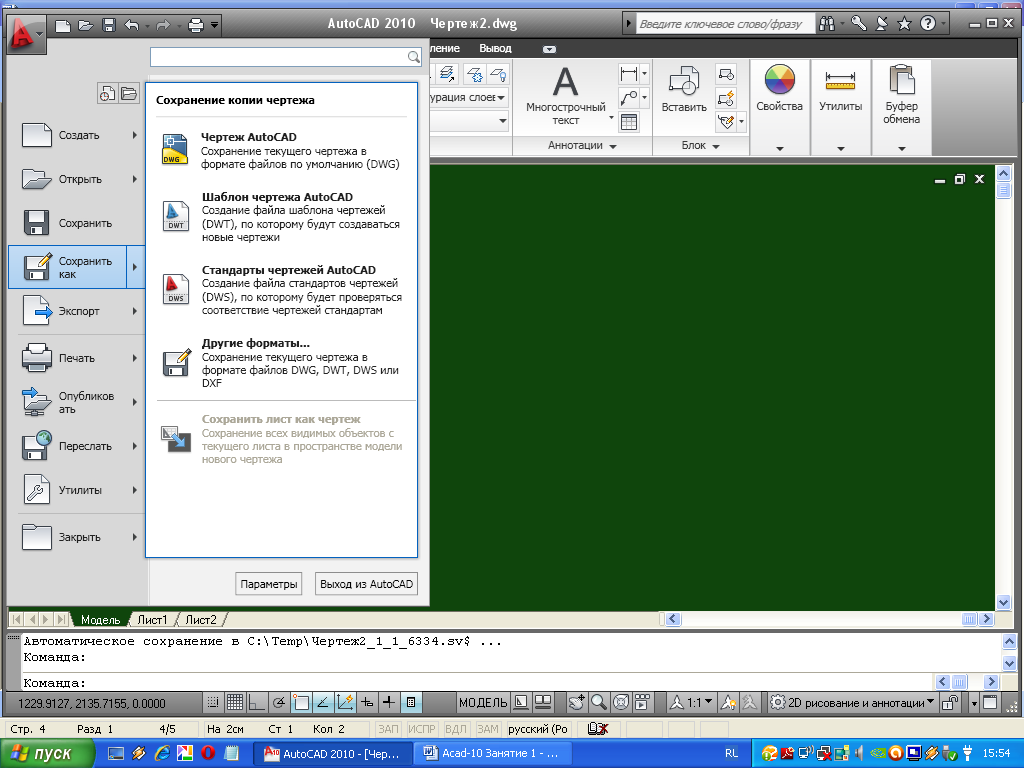Viewport: 1024px width, 768px height.
Task: Choose Шаблон чертежа AutoCAD DWT option
Action: click(281, 217)
